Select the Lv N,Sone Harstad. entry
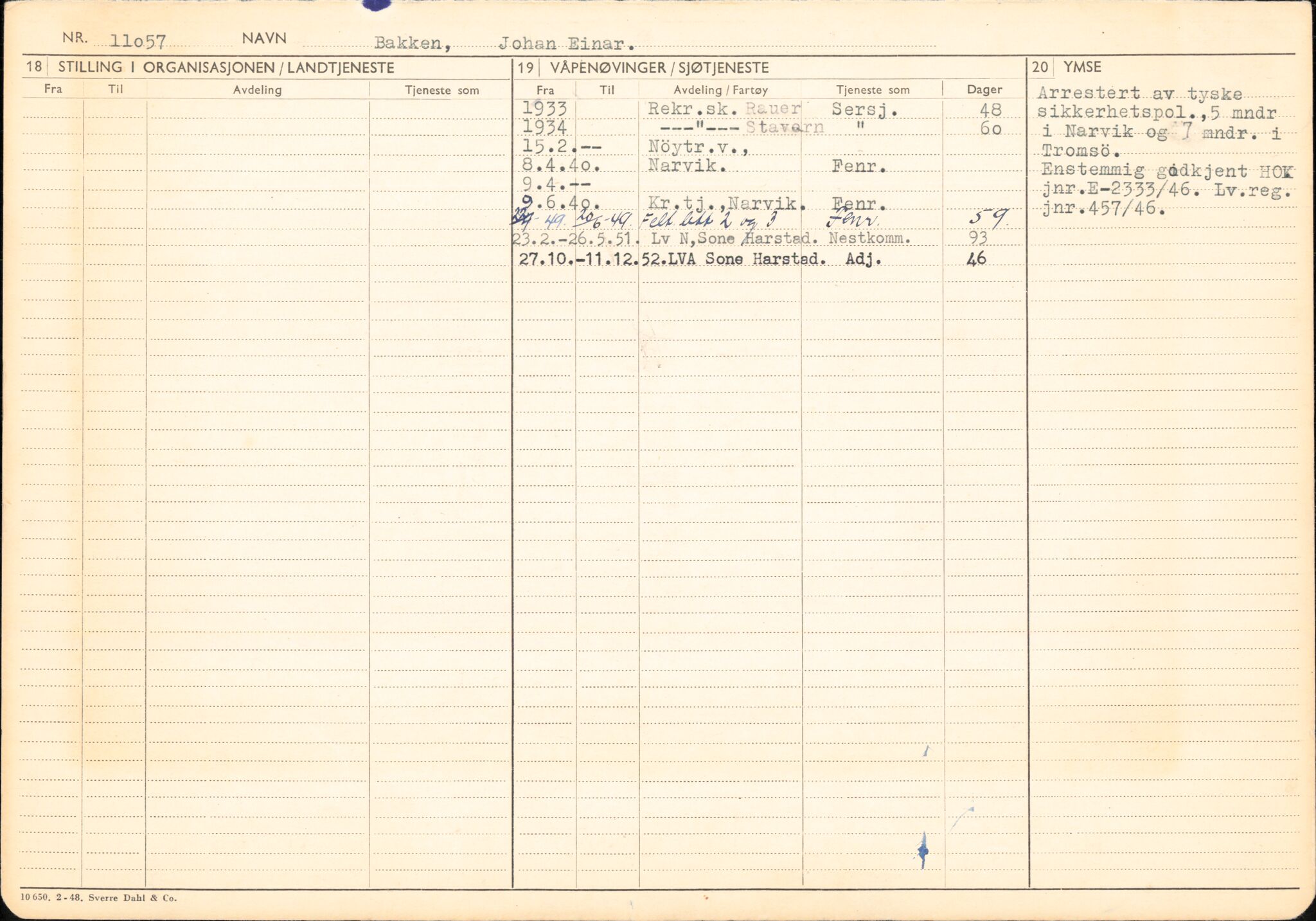This screenshot has height=921, width=1316. (734, 238)
